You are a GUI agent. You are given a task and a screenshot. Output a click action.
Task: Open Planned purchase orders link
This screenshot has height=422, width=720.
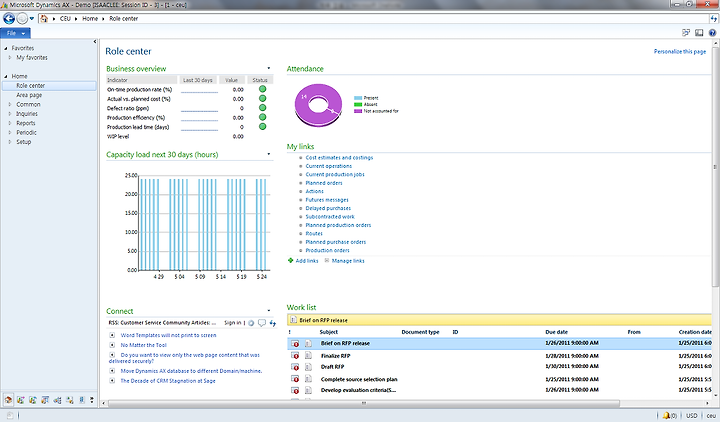336,242
